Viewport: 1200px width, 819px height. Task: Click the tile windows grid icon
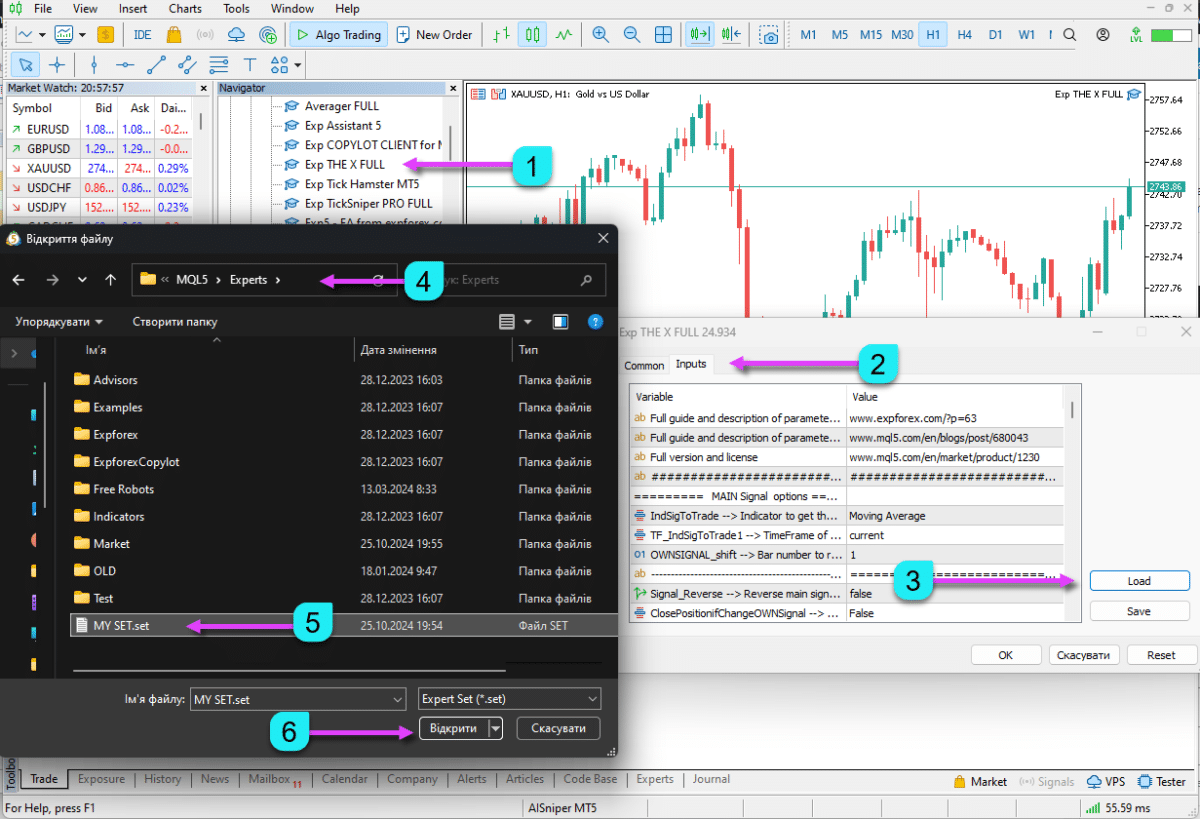click(x=663, y=35)
